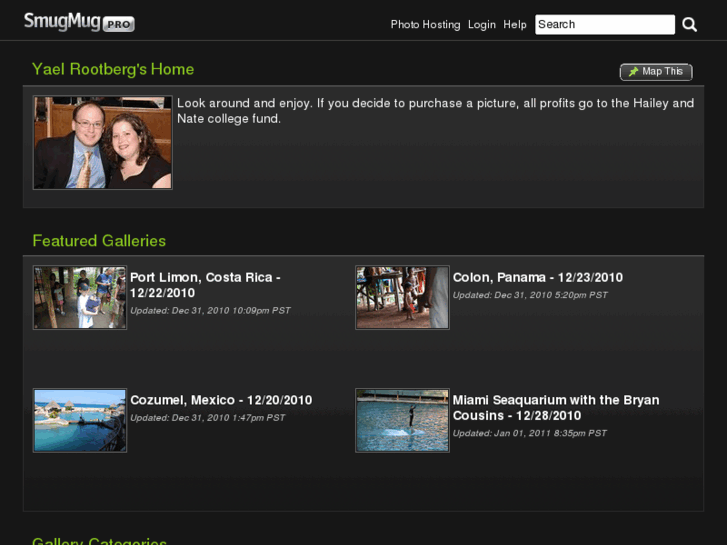Select the Featured Galleries heading

tap(99, 241)
